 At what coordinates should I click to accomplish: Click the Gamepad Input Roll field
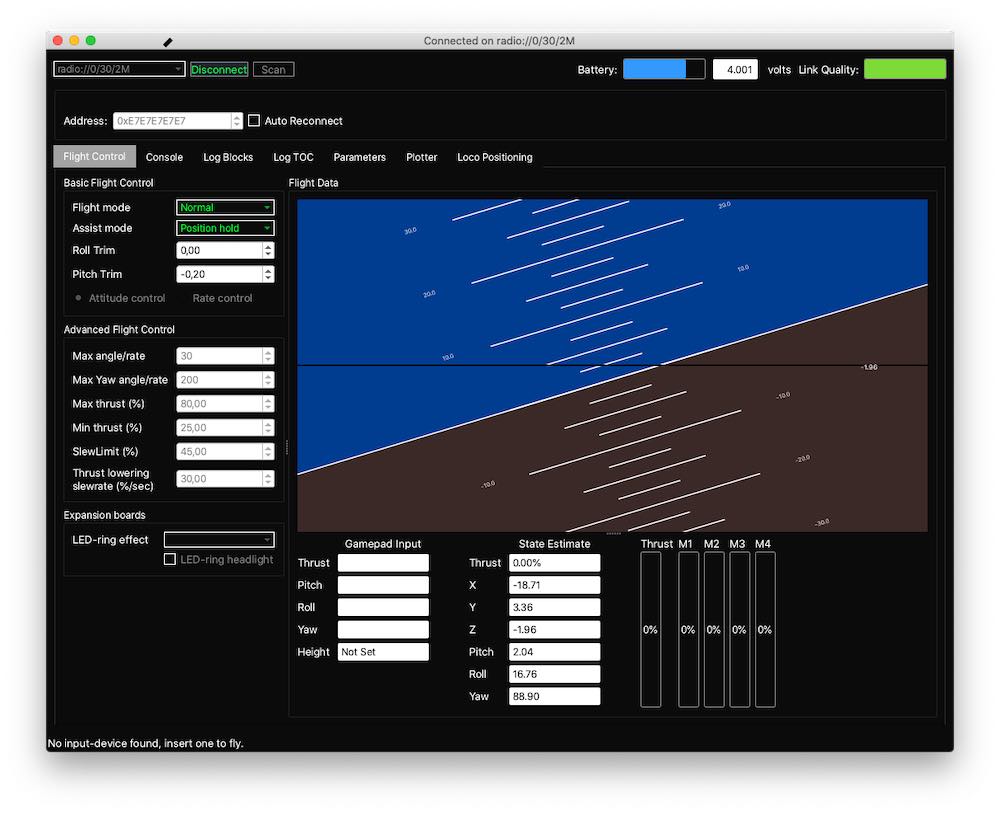(x=383, y=607)
